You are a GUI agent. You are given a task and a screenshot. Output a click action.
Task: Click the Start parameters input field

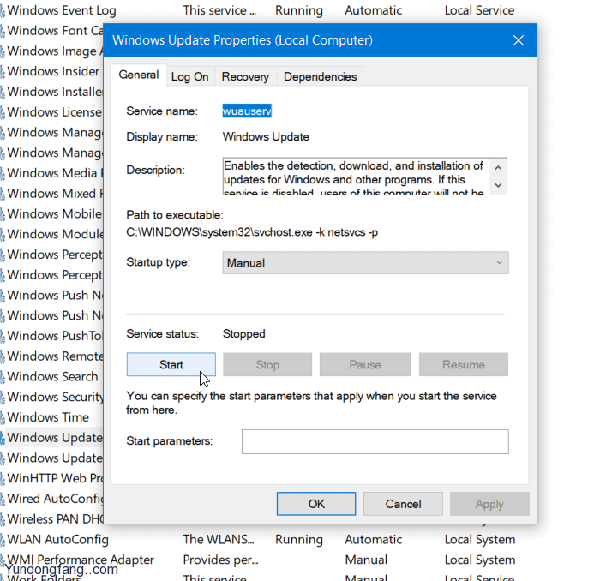pos(375,441)
